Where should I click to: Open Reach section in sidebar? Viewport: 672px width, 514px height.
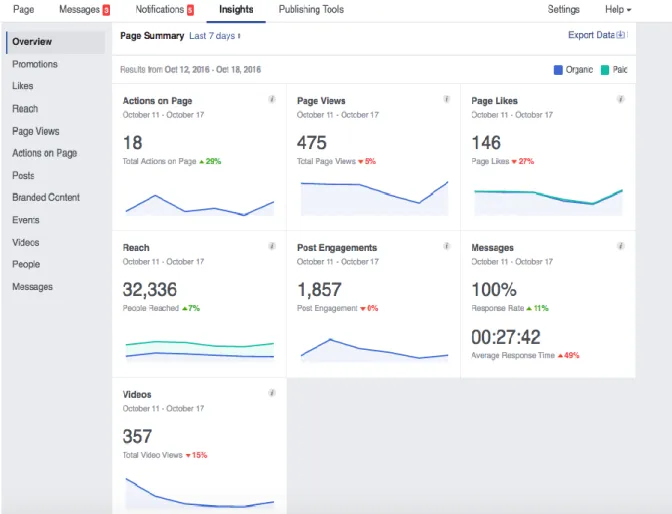[25, 109]
